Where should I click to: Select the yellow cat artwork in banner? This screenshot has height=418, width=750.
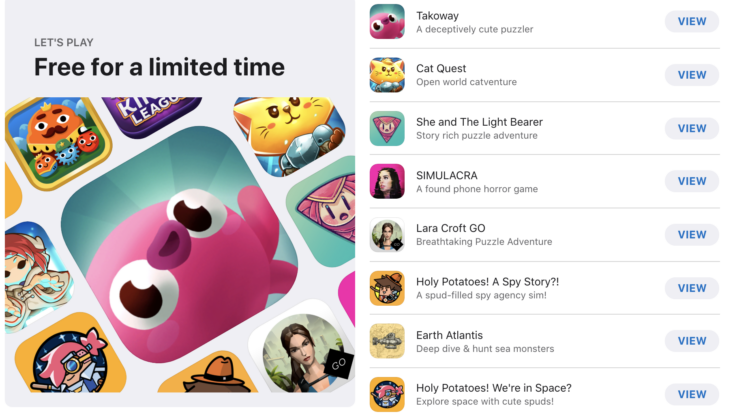(289, 134)
